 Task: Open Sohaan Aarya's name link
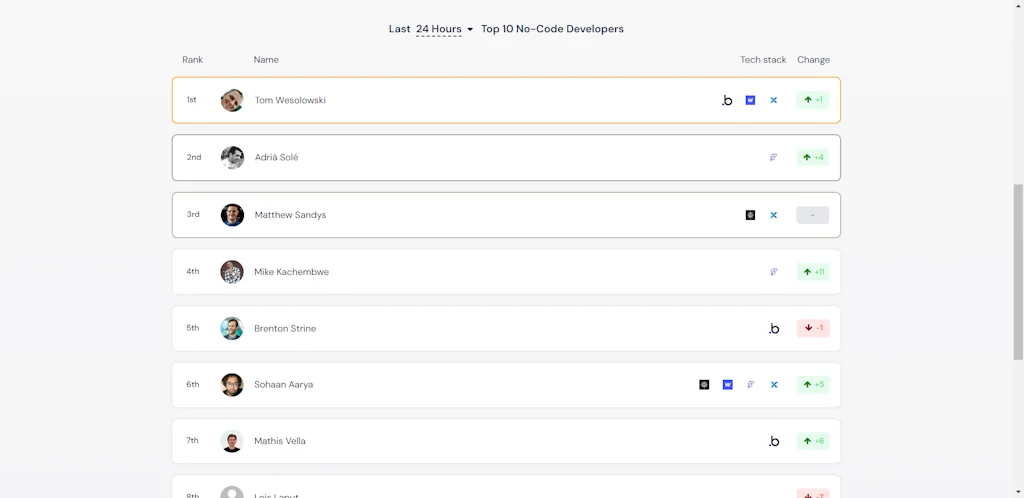(283, 384)
